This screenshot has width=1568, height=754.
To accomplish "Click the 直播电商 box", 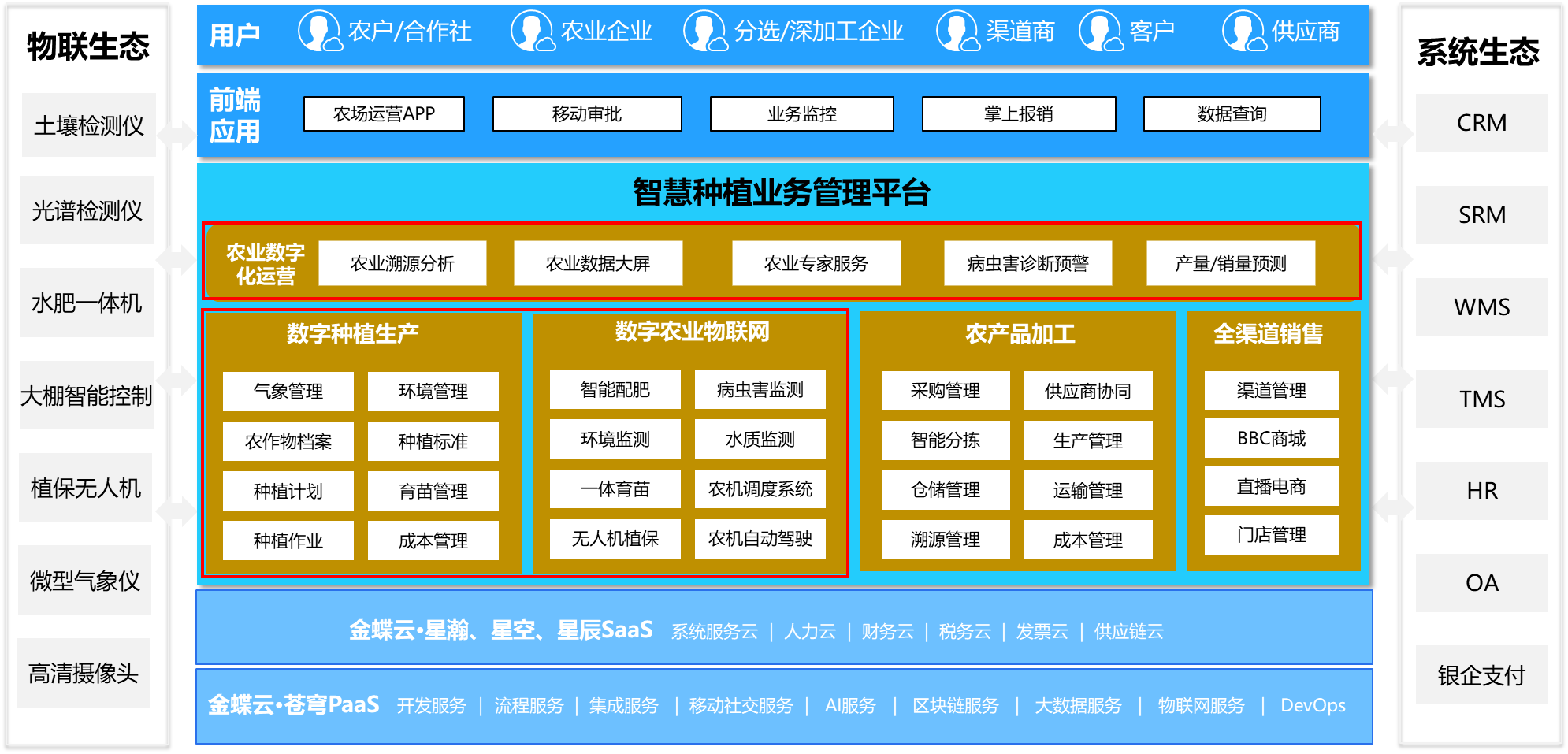I will [1272, 486].
